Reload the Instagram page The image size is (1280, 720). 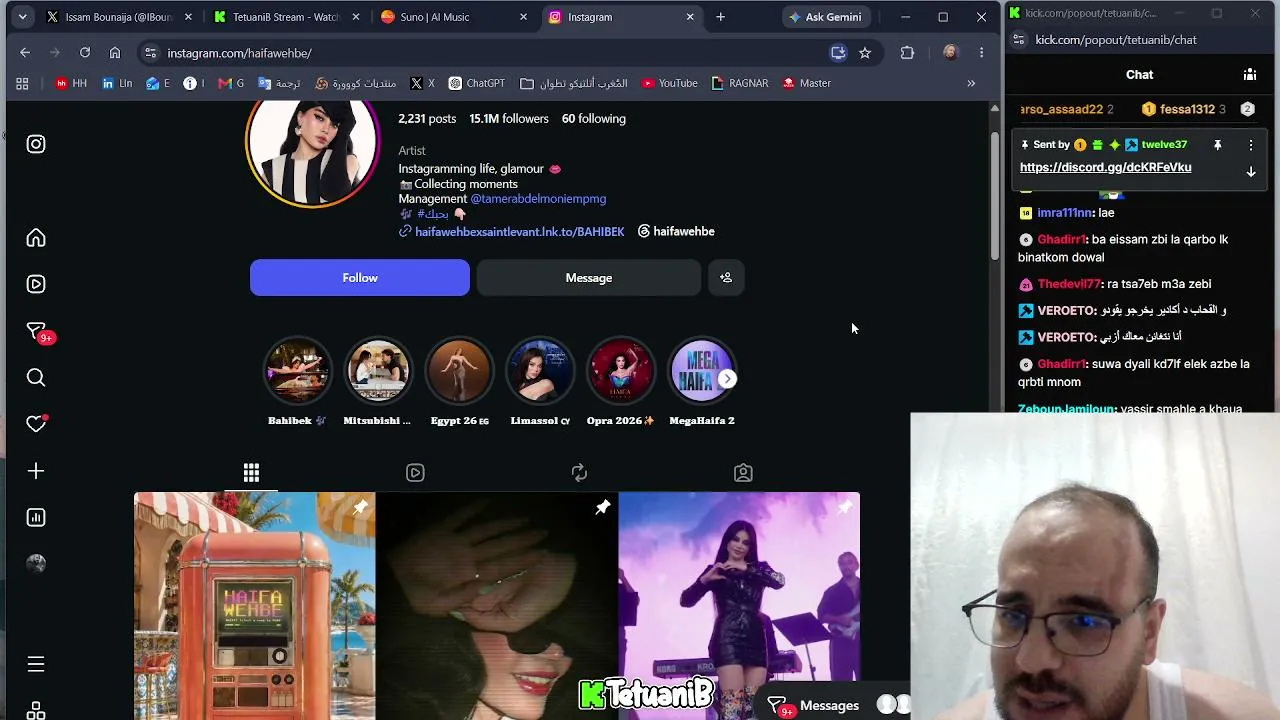85,53
